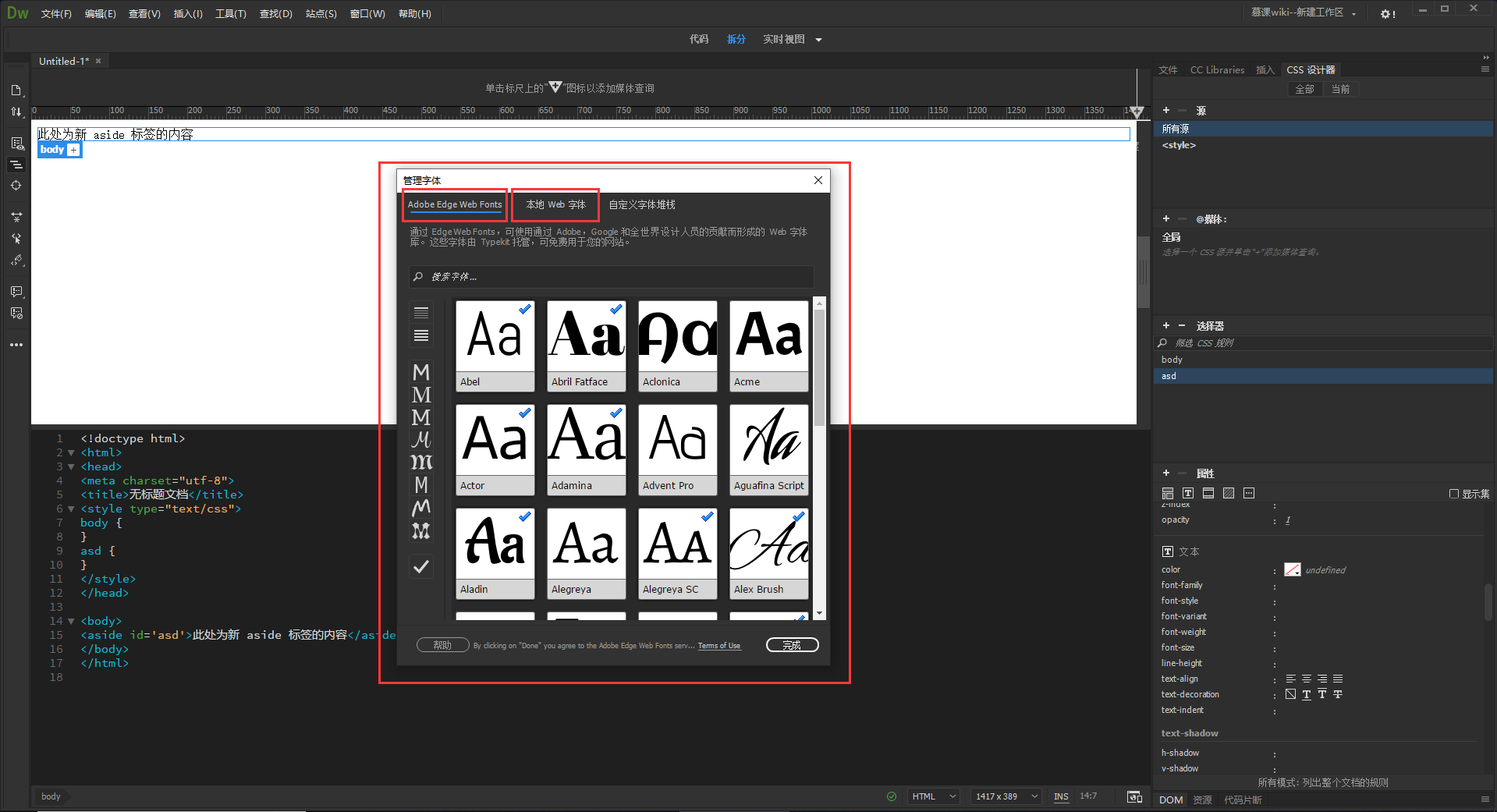The width and height of the screenshot is (1497, 812).
Task: Toggle the blackletter font filter, fifth M
Action: (421, 463)
